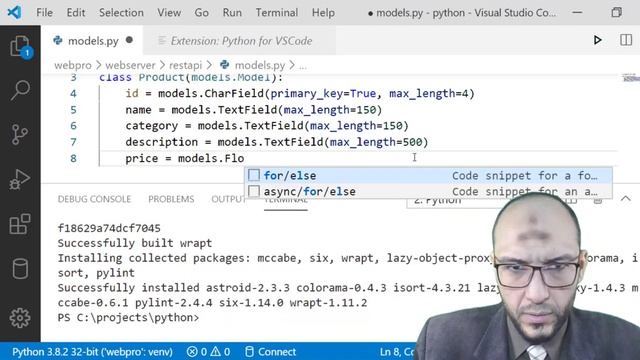Click the async/for/else snippet icon

pyautogui.click(x=254, y=191)
